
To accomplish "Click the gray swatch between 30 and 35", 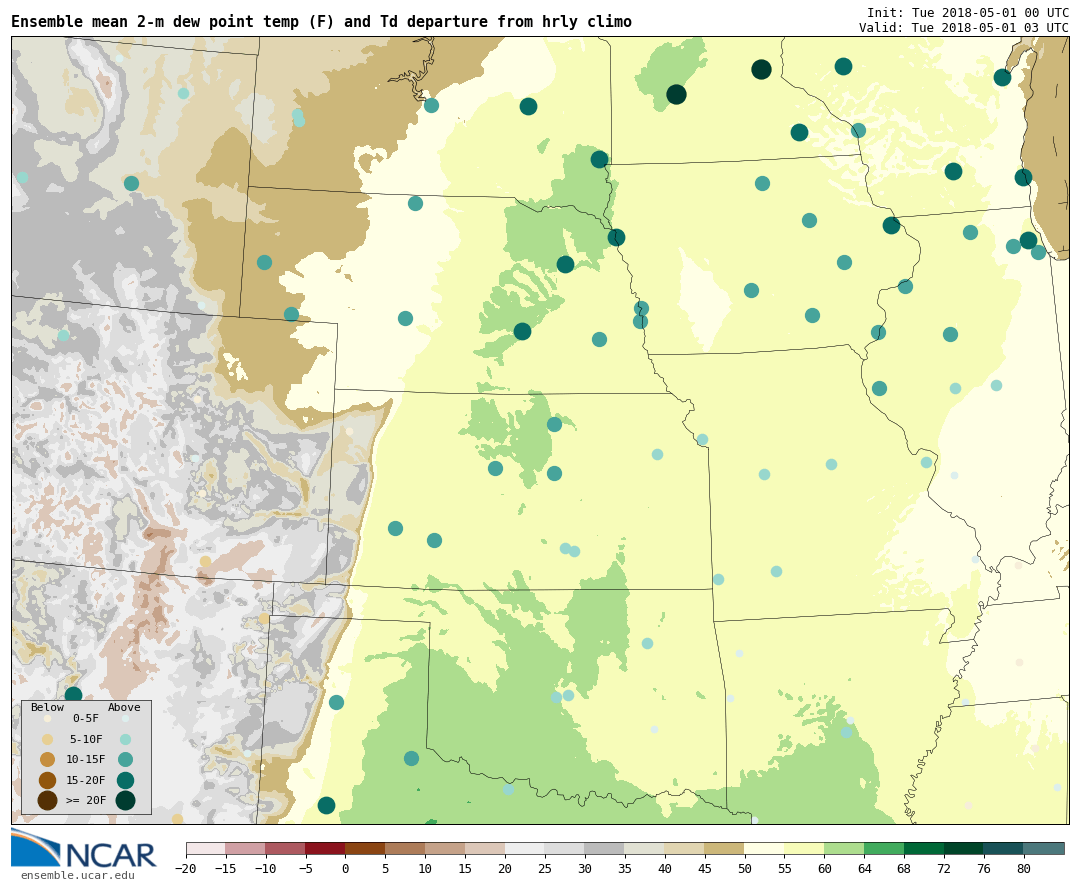I will tap(605, 848).
